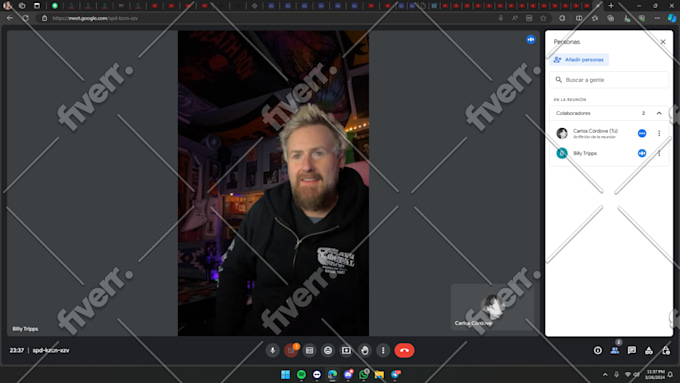Open Spotify from the taskbar

tap(301, 374)
